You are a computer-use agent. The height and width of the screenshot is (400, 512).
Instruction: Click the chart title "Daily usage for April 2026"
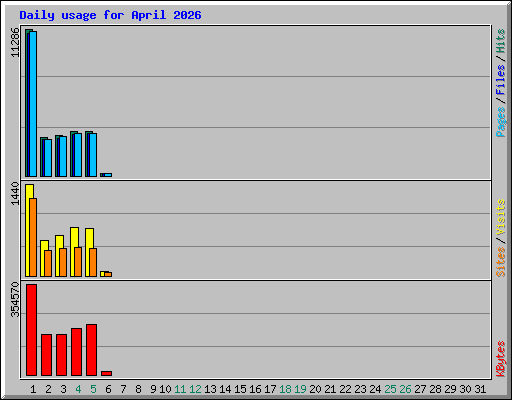(x=110, y=15)
